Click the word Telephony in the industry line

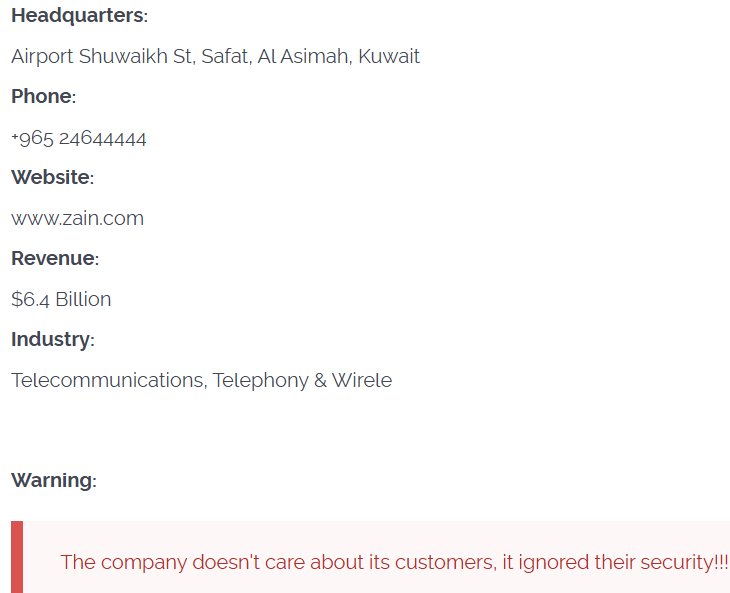point(260,381)
